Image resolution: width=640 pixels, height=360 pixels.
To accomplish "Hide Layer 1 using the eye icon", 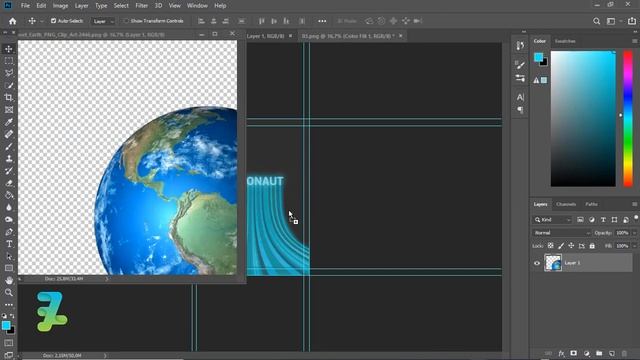I will pyautogui.click(x=537, y=263).
